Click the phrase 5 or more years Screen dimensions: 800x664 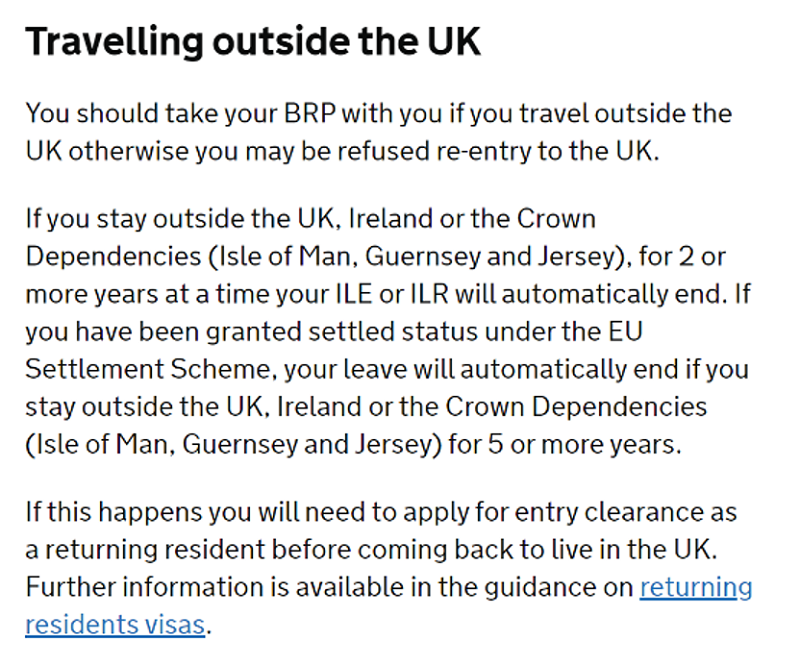[584, 445]
